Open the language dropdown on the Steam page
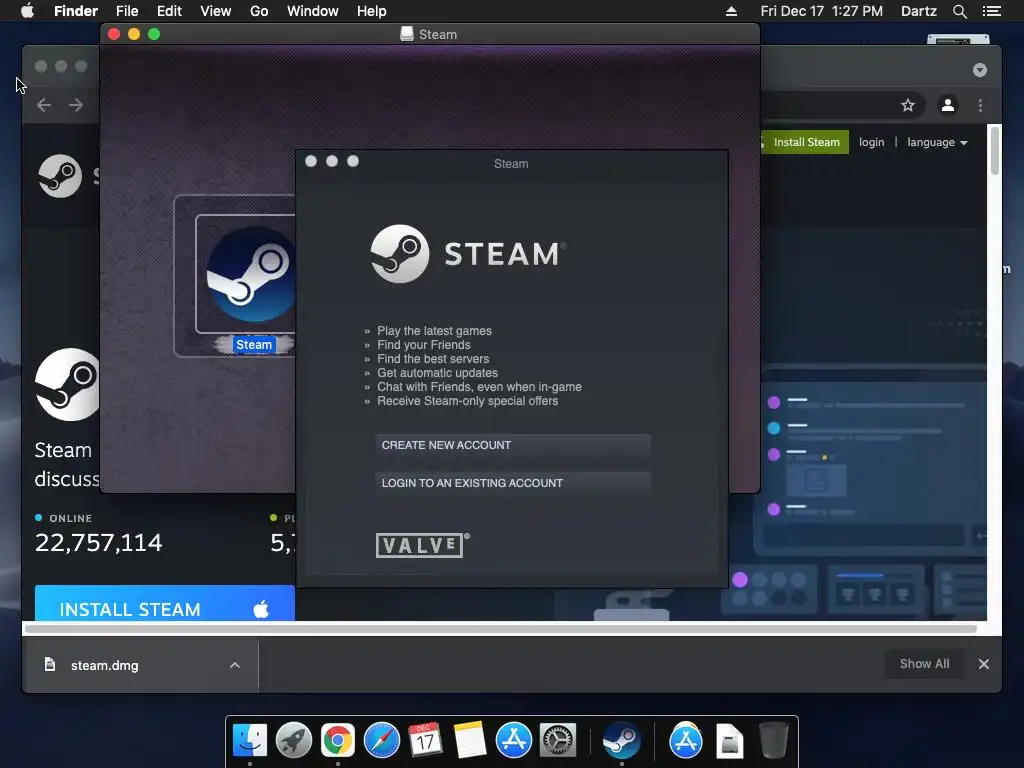This screenshot has height=768, width=1024. (x=937, y=142)
